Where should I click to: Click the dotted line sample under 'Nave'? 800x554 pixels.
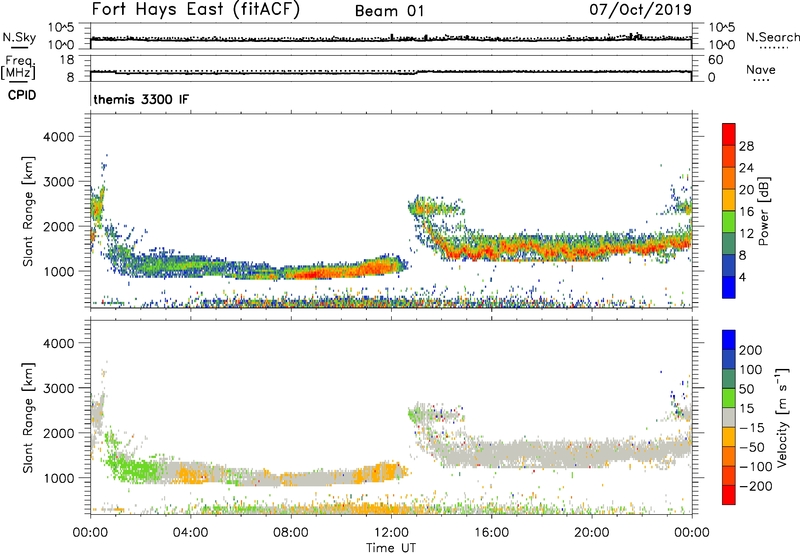point(762,80)
